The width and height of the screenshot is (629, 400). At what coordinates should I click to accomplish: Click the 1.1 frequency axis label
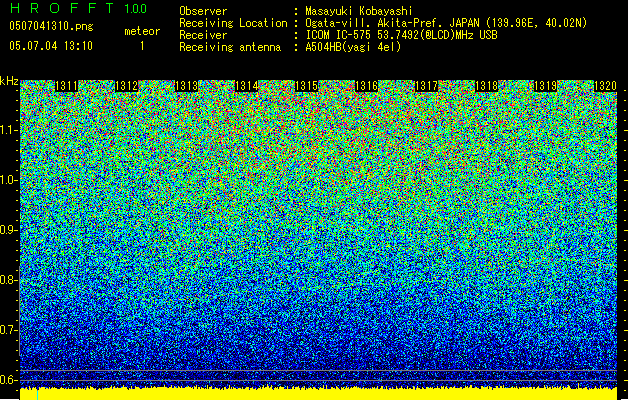click(9, 130)
